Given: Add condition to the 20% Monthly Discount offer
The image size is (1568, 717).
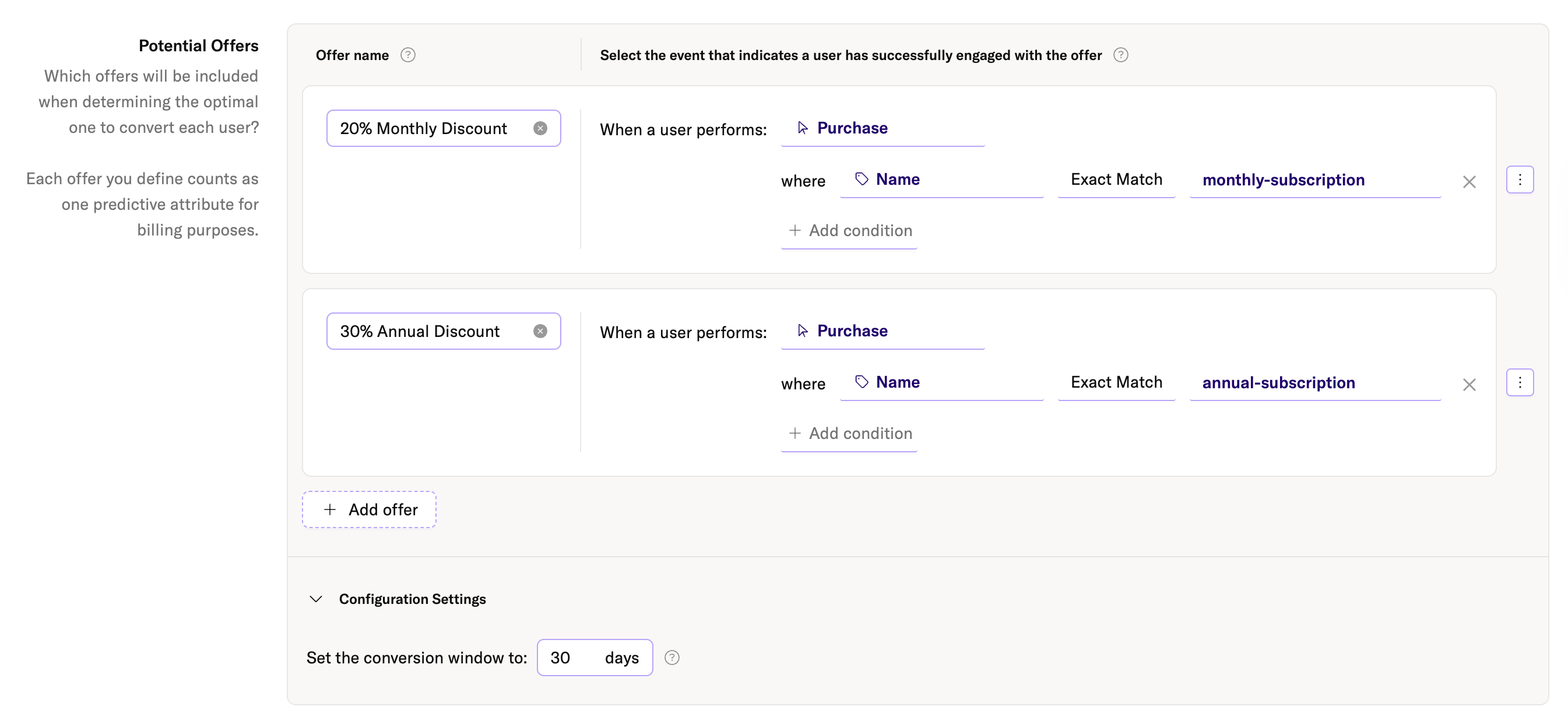Looking at the screenshot, I should pyautogui.click(x=849, y=230).
